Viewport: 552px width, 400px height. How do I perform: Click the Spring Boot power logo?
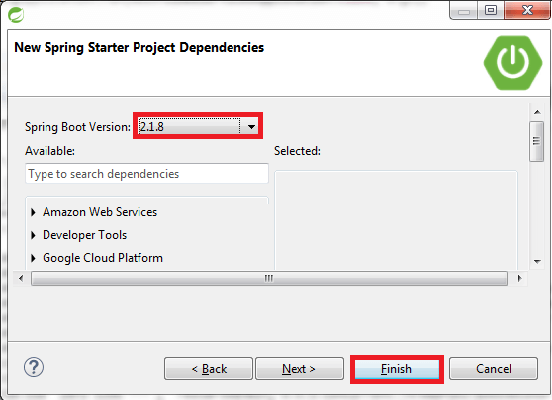coord(513,63)
